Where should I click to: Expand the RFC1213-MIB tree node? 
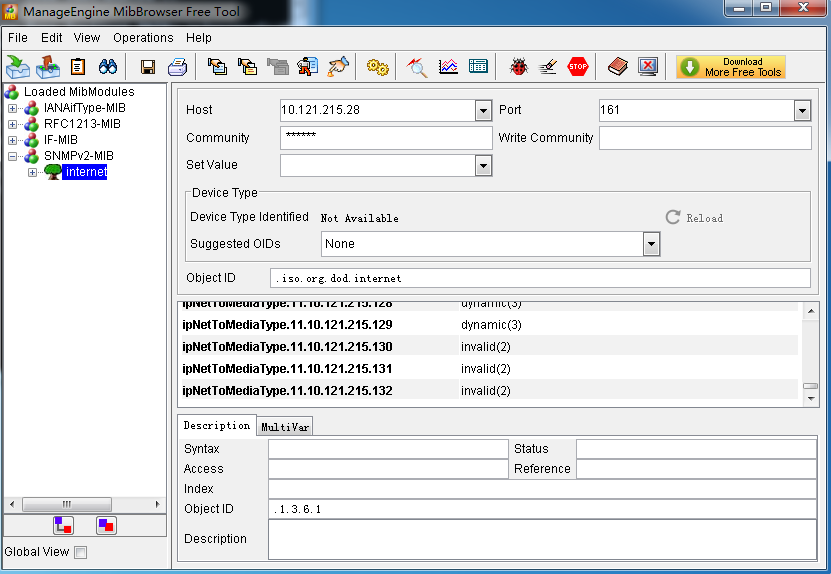[x=12, y=125]
